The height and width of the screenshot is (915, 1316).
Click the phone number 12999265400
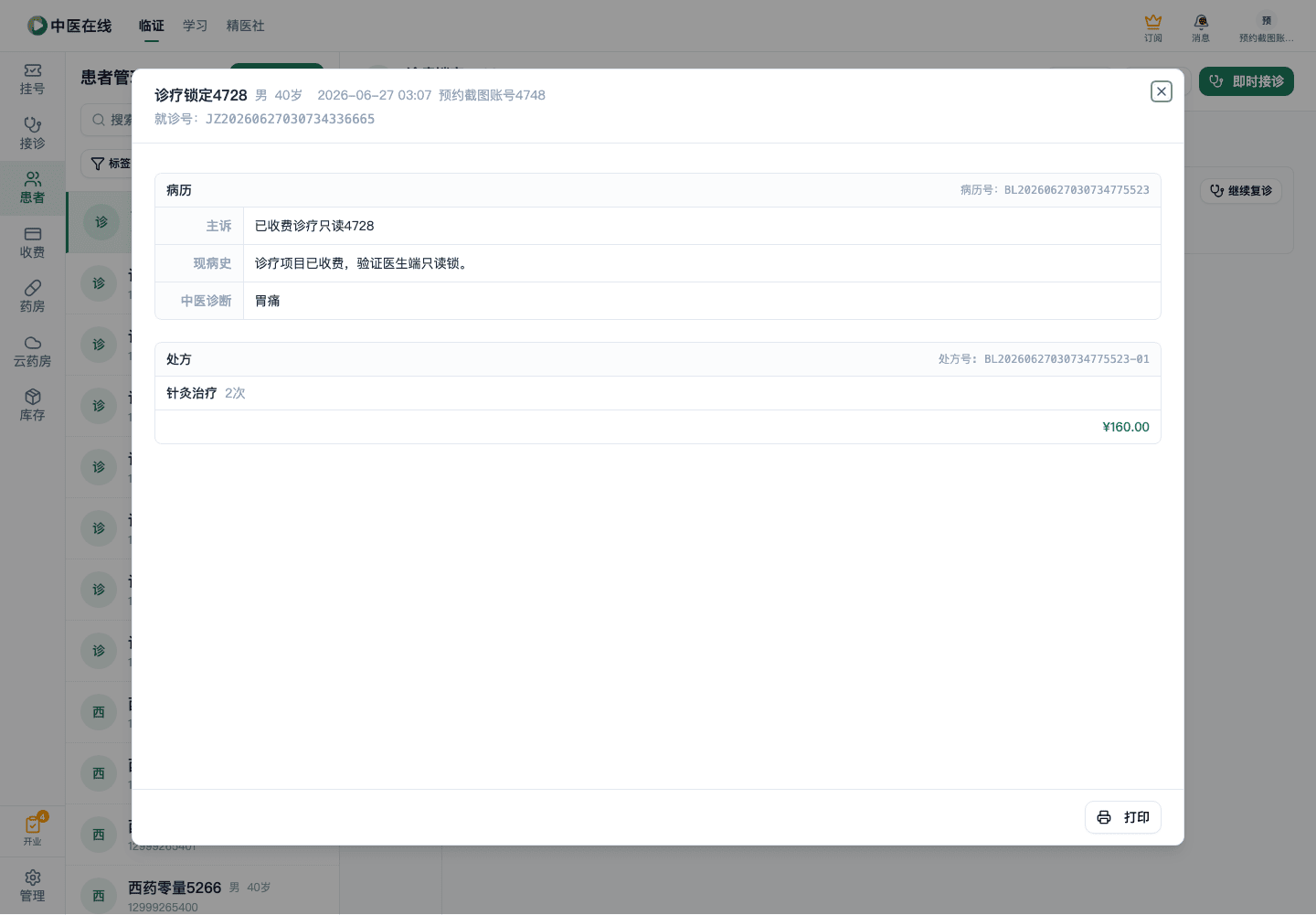[x=163, y=908]
